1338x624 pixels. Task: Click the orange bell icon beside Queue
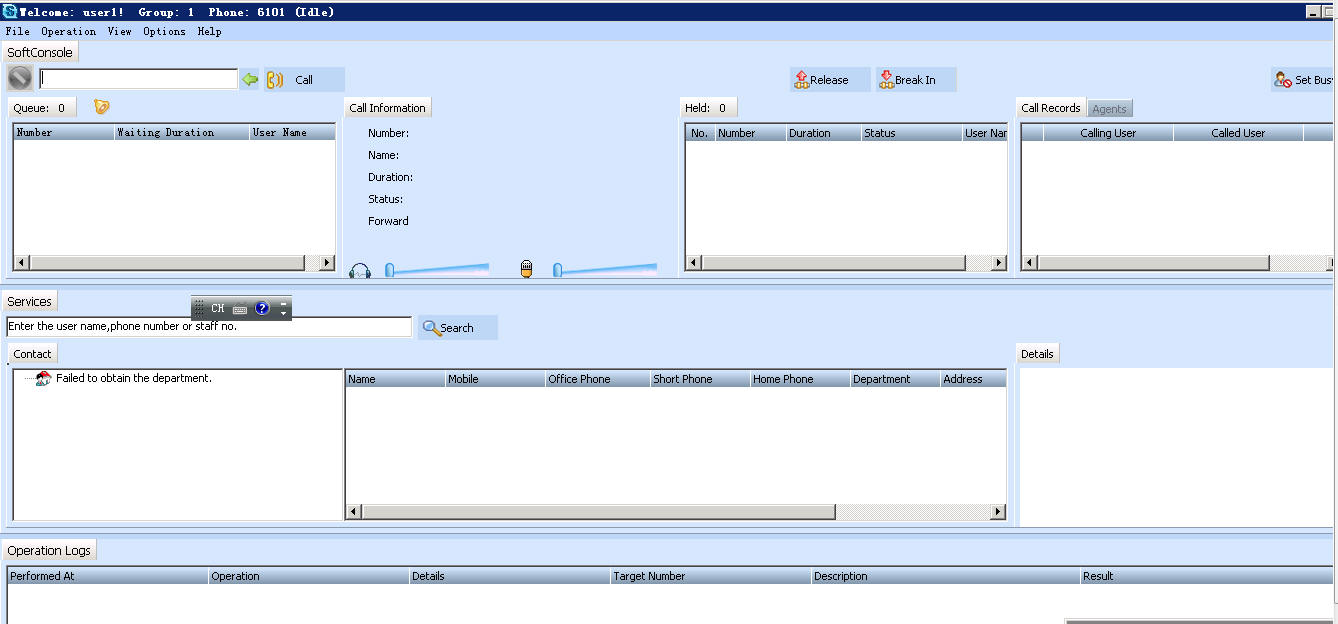101,107
